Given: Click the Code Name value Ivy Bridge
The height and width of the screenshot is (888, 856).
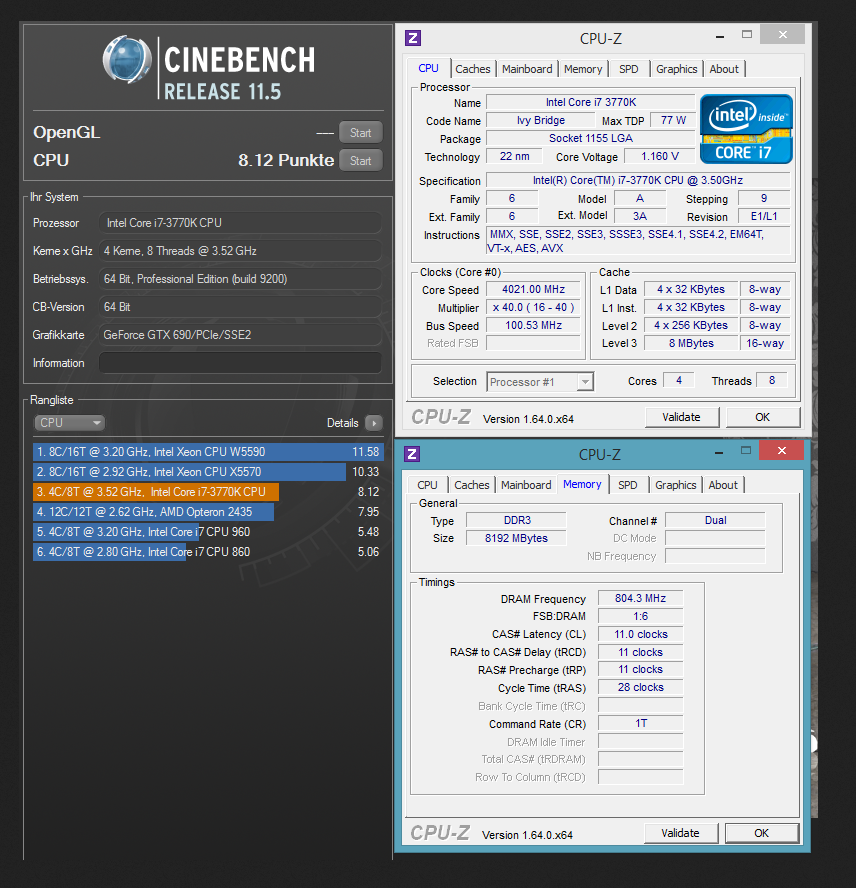Looking at the screenshot, I should pyautogui.click(x=541, y=120).
